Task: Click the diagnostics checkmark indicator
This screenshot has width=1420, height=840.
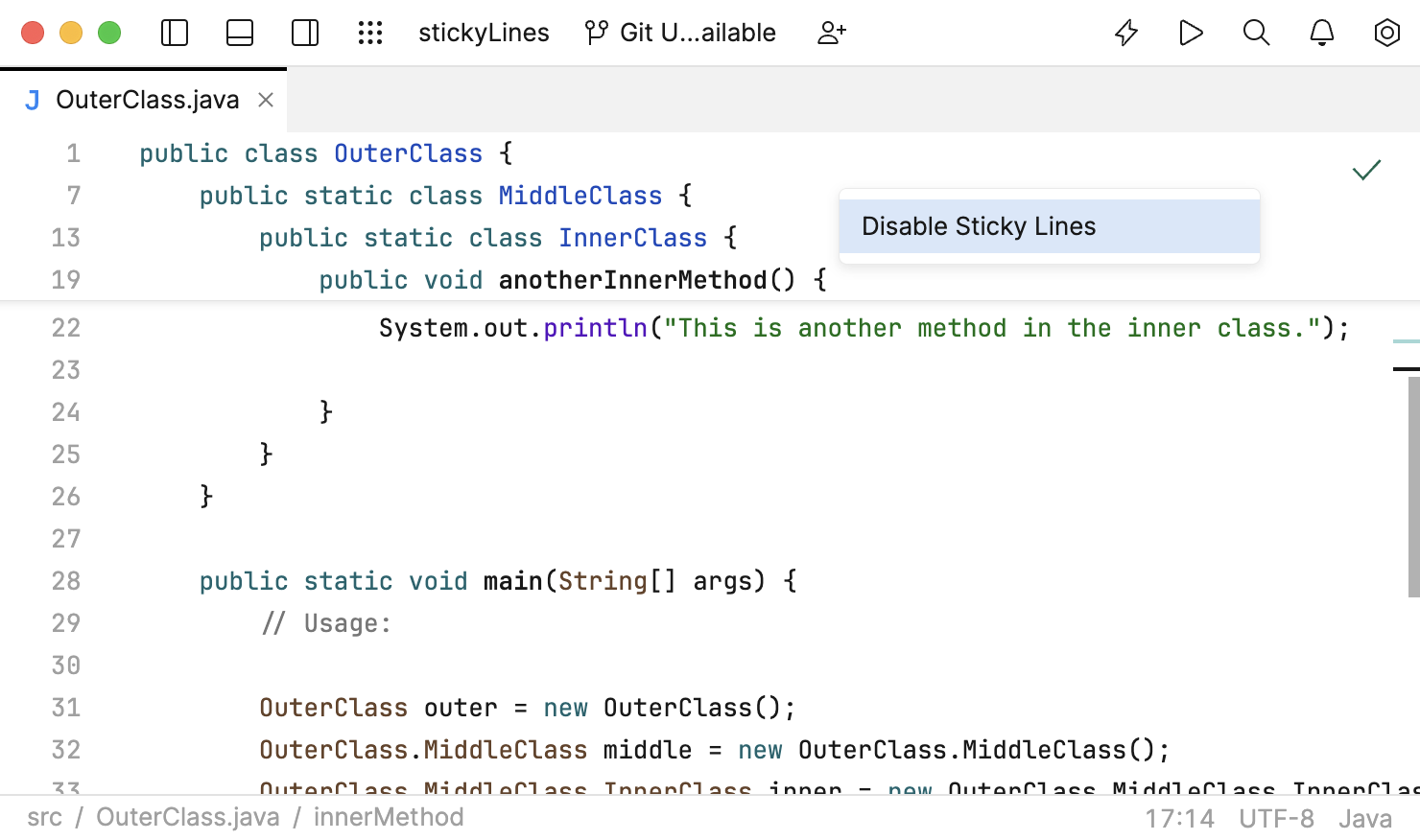Action: coord(1366,171)
